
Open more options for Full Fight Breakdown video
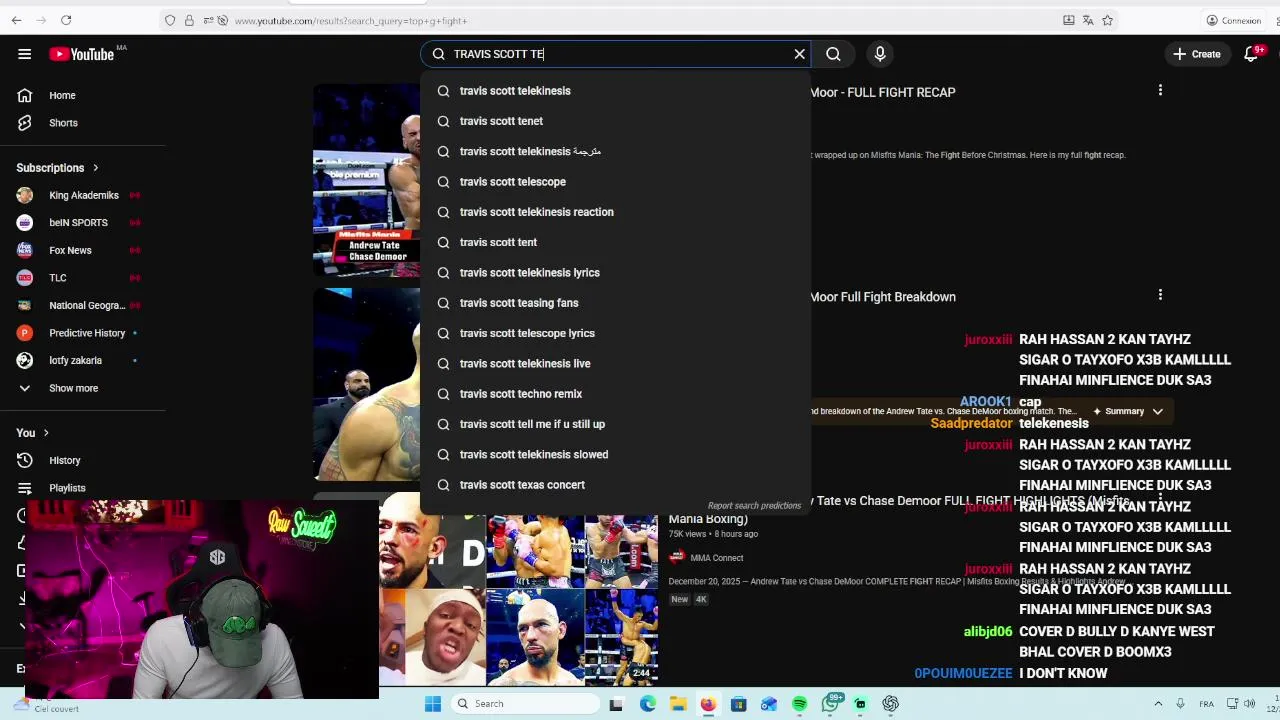[x=1160, y=295]
